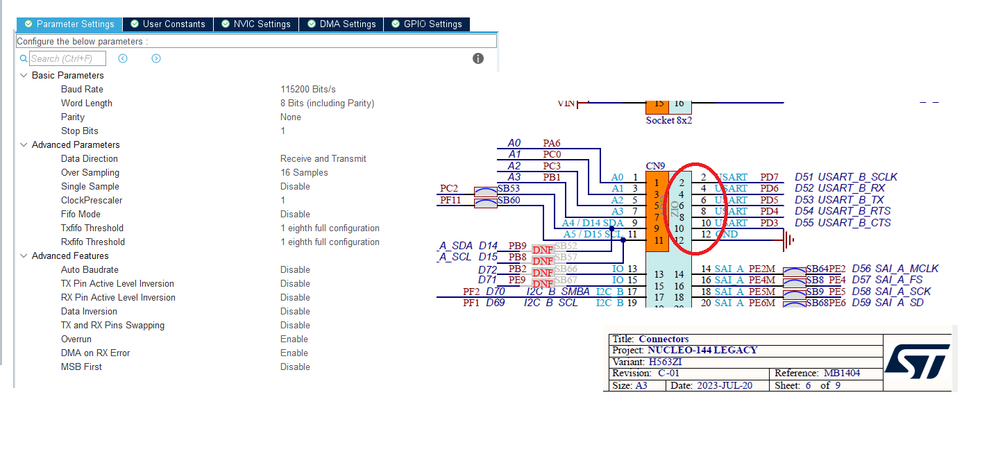Click the SB53 solder bridge symbol
998x452 pixels.
tap(486, 191)
